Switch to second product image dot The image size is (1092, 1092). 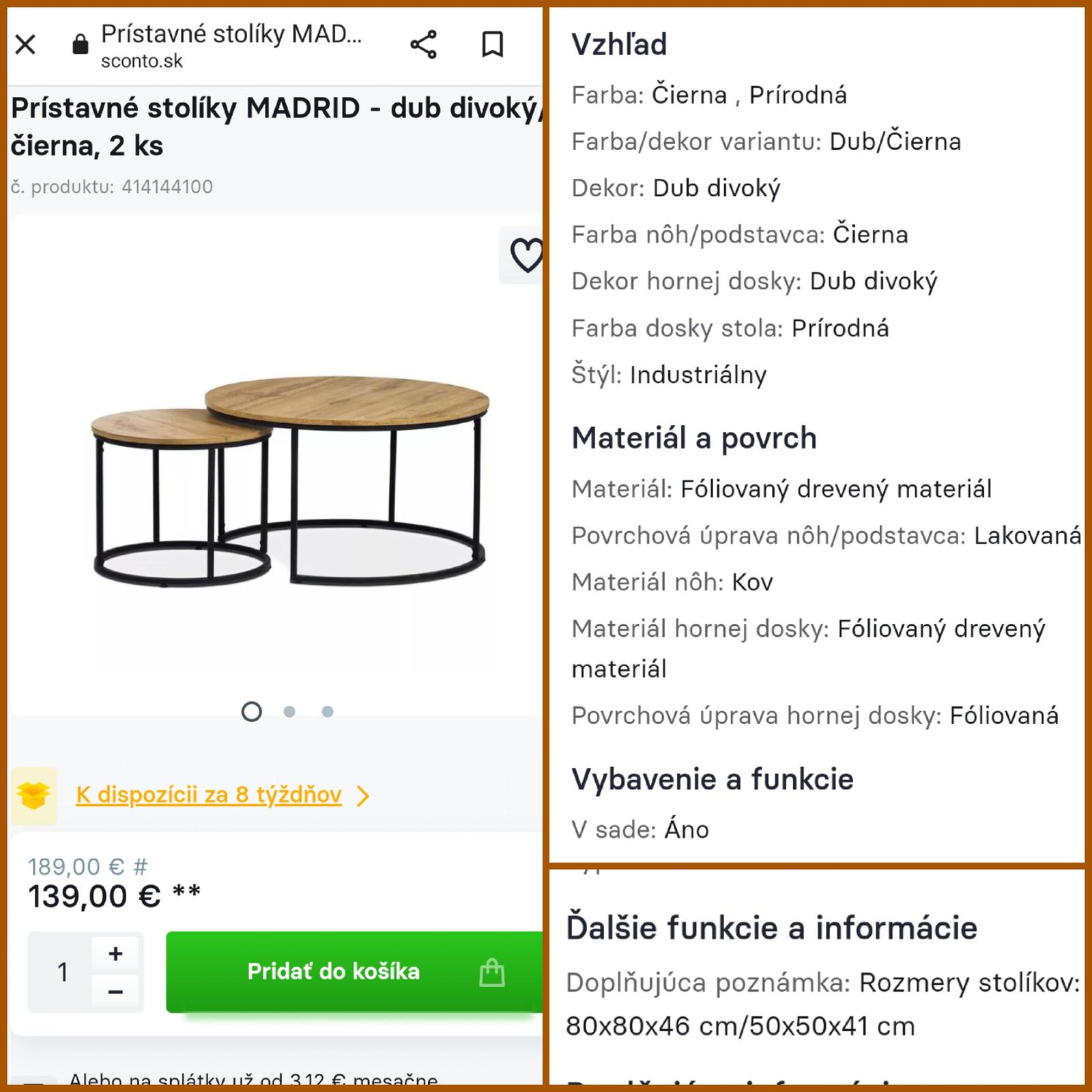point(289,712)
